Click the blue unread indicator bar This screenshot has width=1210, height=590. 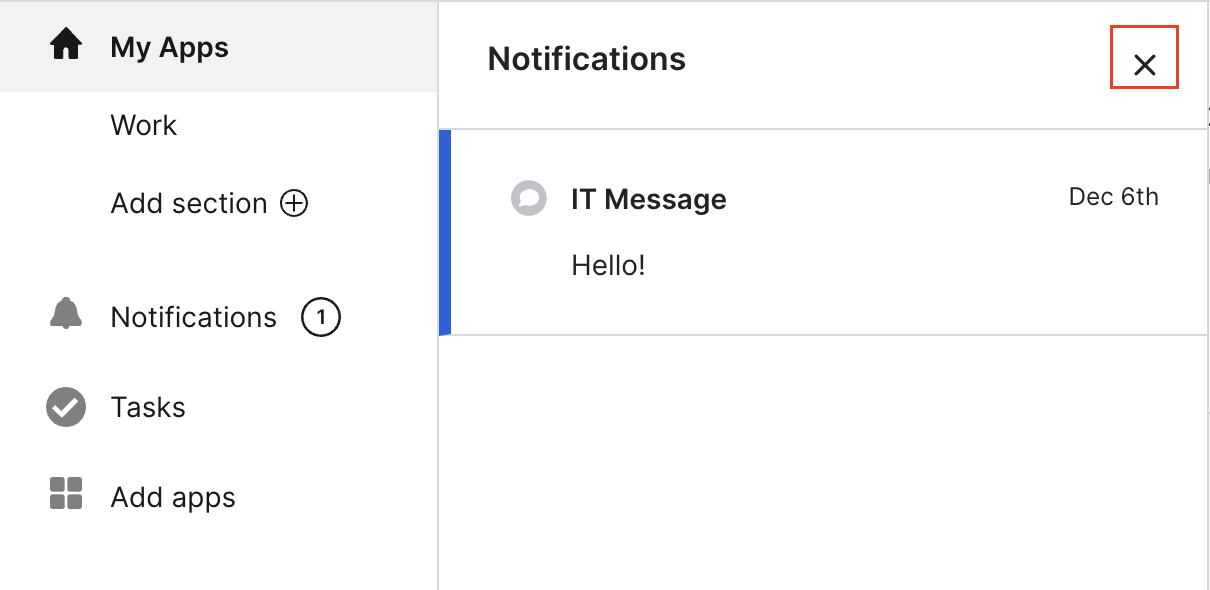446,232
